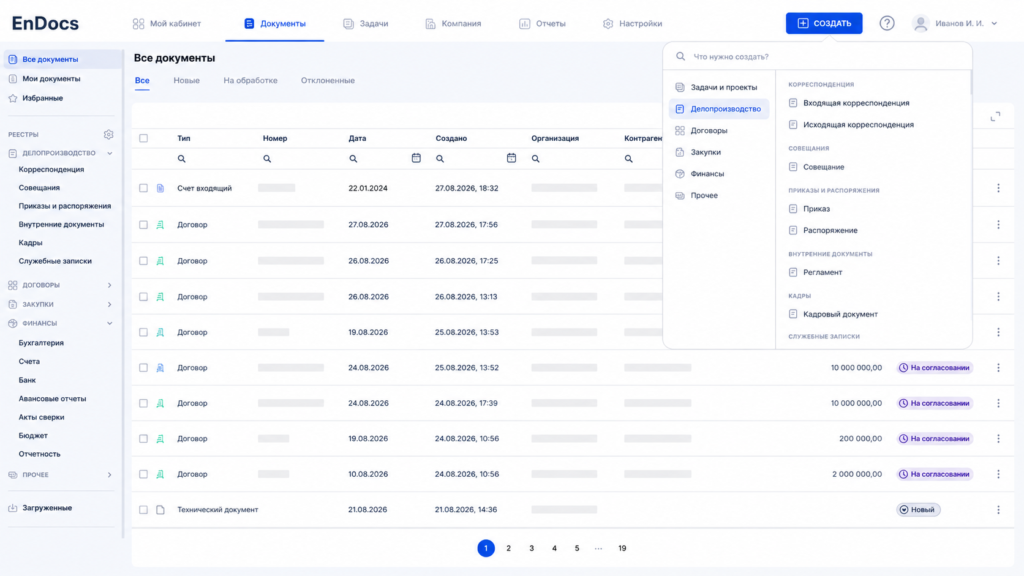Collapse the Делопроизводство registry section
The width and height of the screenshot is (1024, 576).
[110, 153]
